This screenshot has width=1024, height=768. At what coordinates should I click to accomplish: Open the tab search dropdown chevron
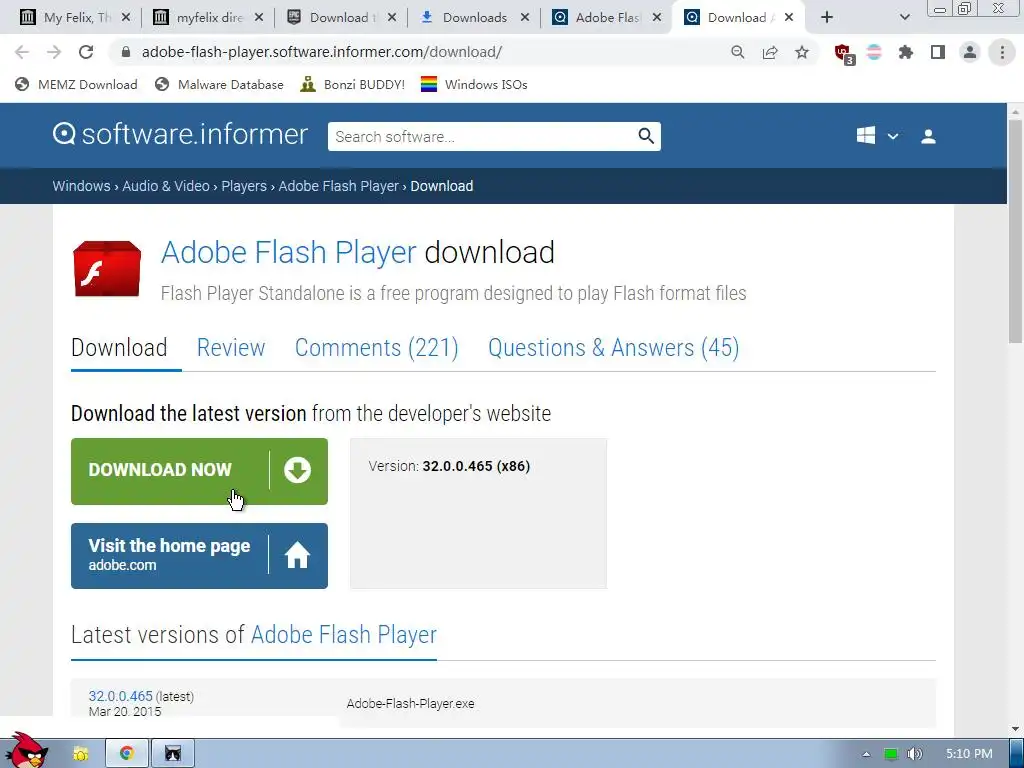(x=904, y=18)
